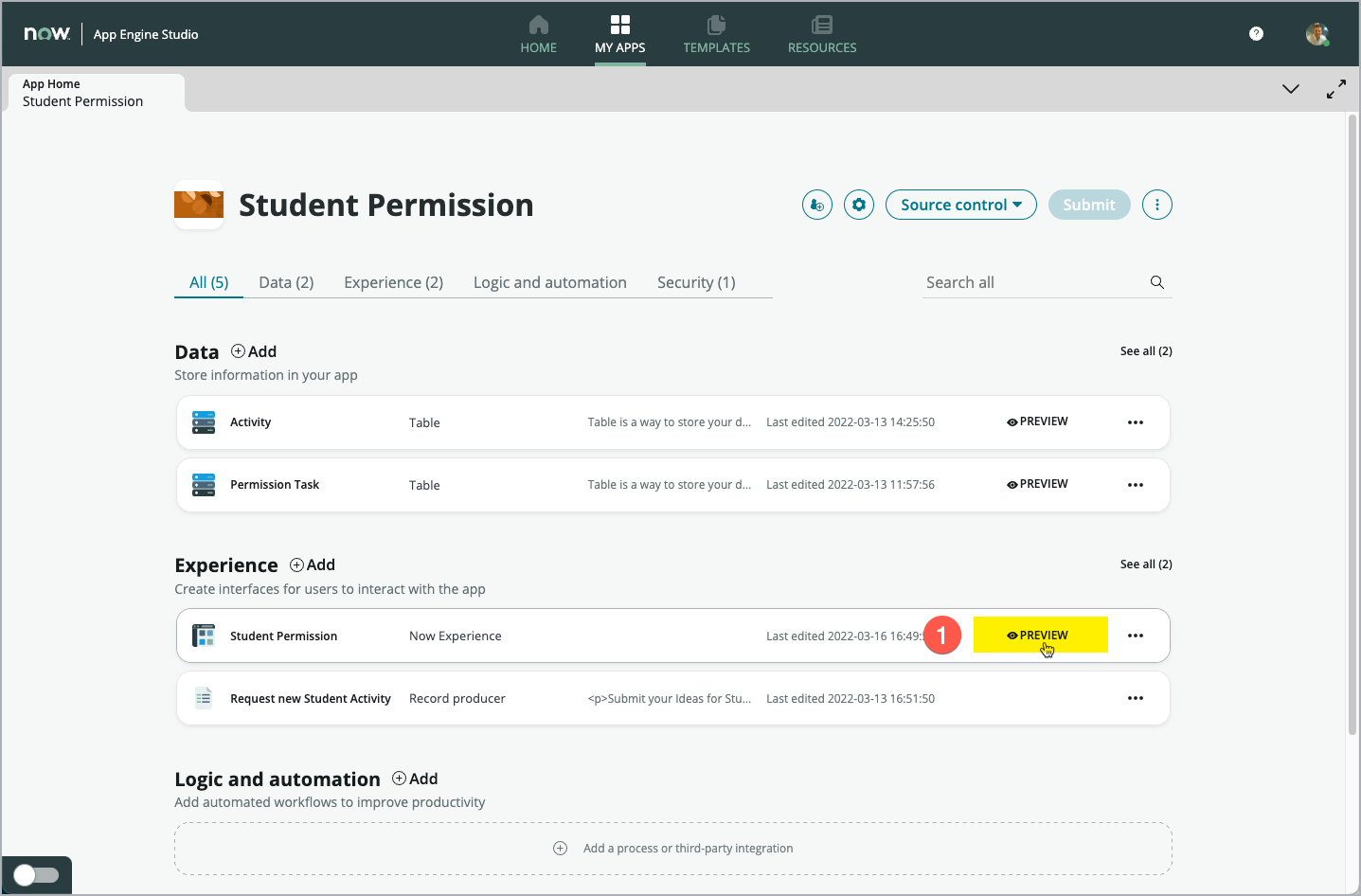
Task: Open the Permission Task table name
Action: coord(275,485)
